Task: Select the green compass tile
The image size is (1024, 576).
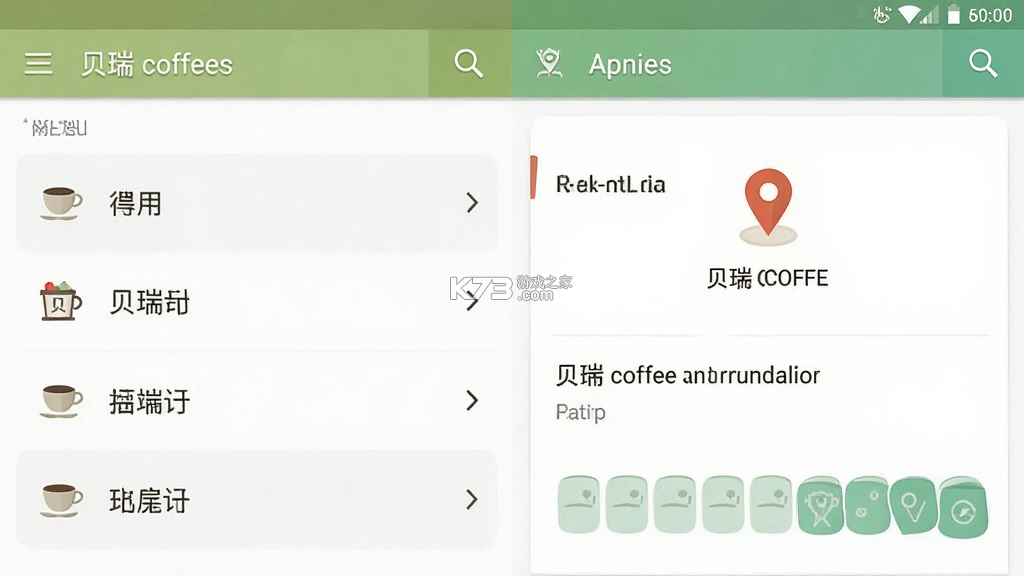Action: 963,507
